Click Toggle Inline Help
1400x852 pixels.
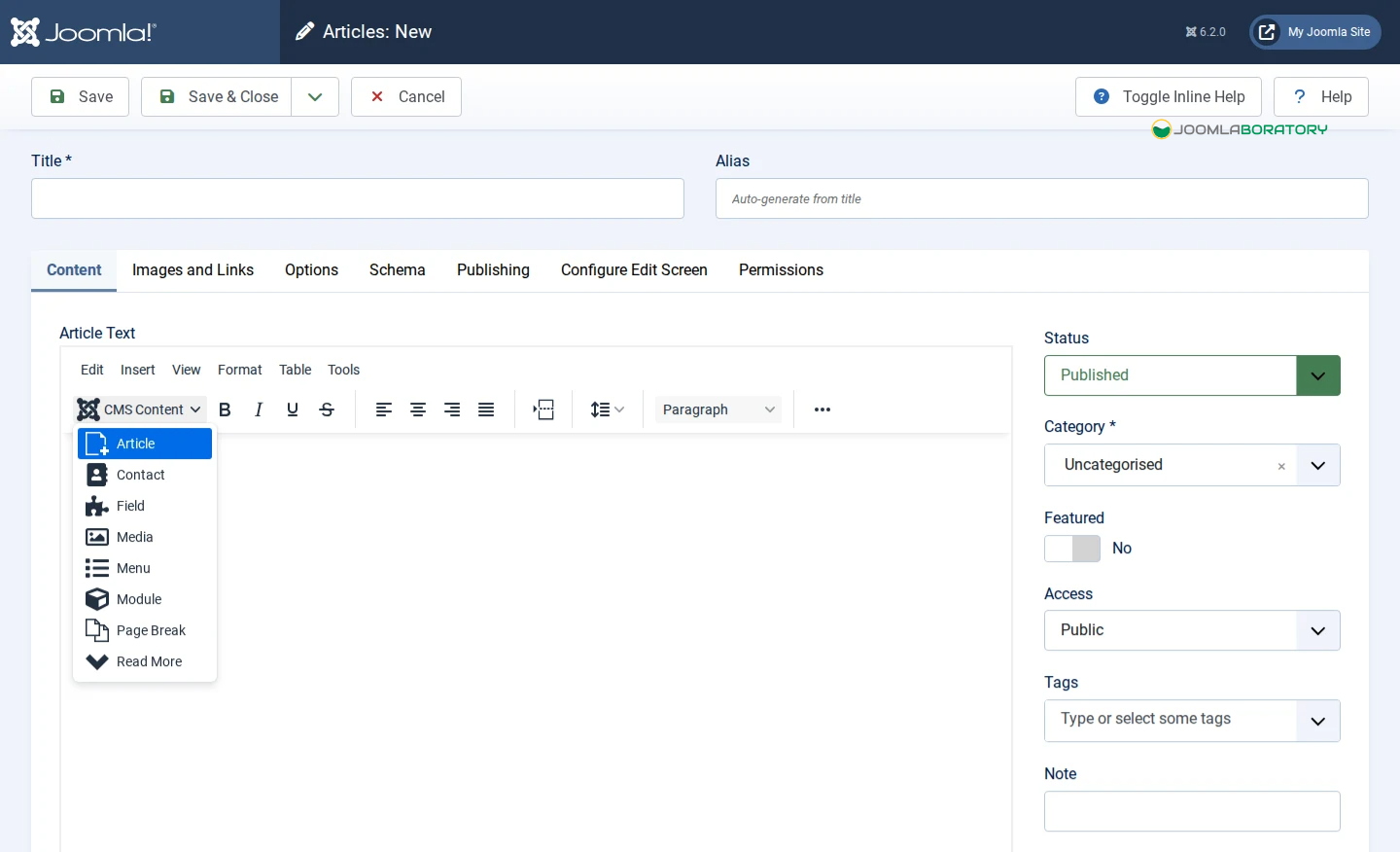1169,96
